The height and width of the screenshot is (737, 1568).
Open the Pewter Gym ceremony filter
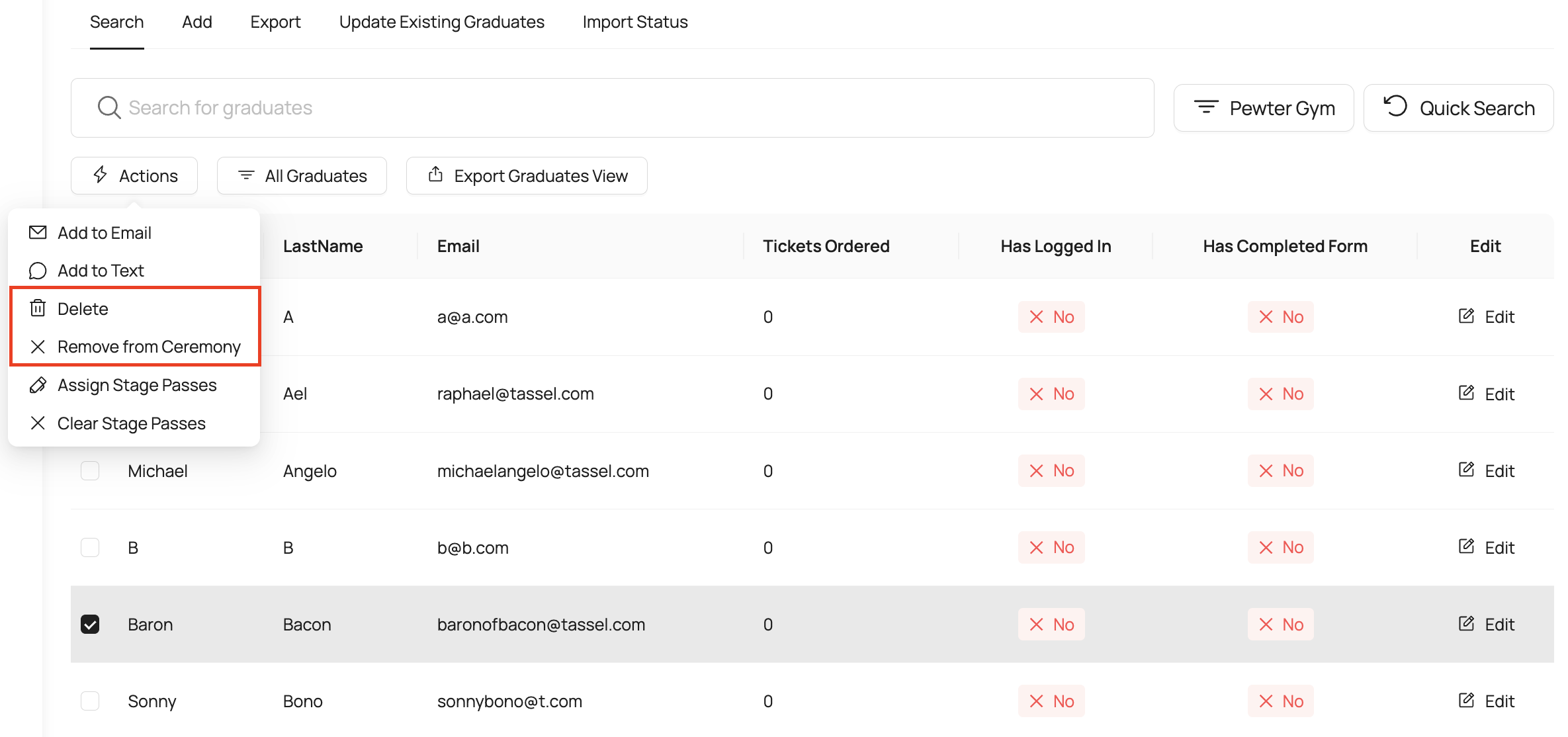1263,108
